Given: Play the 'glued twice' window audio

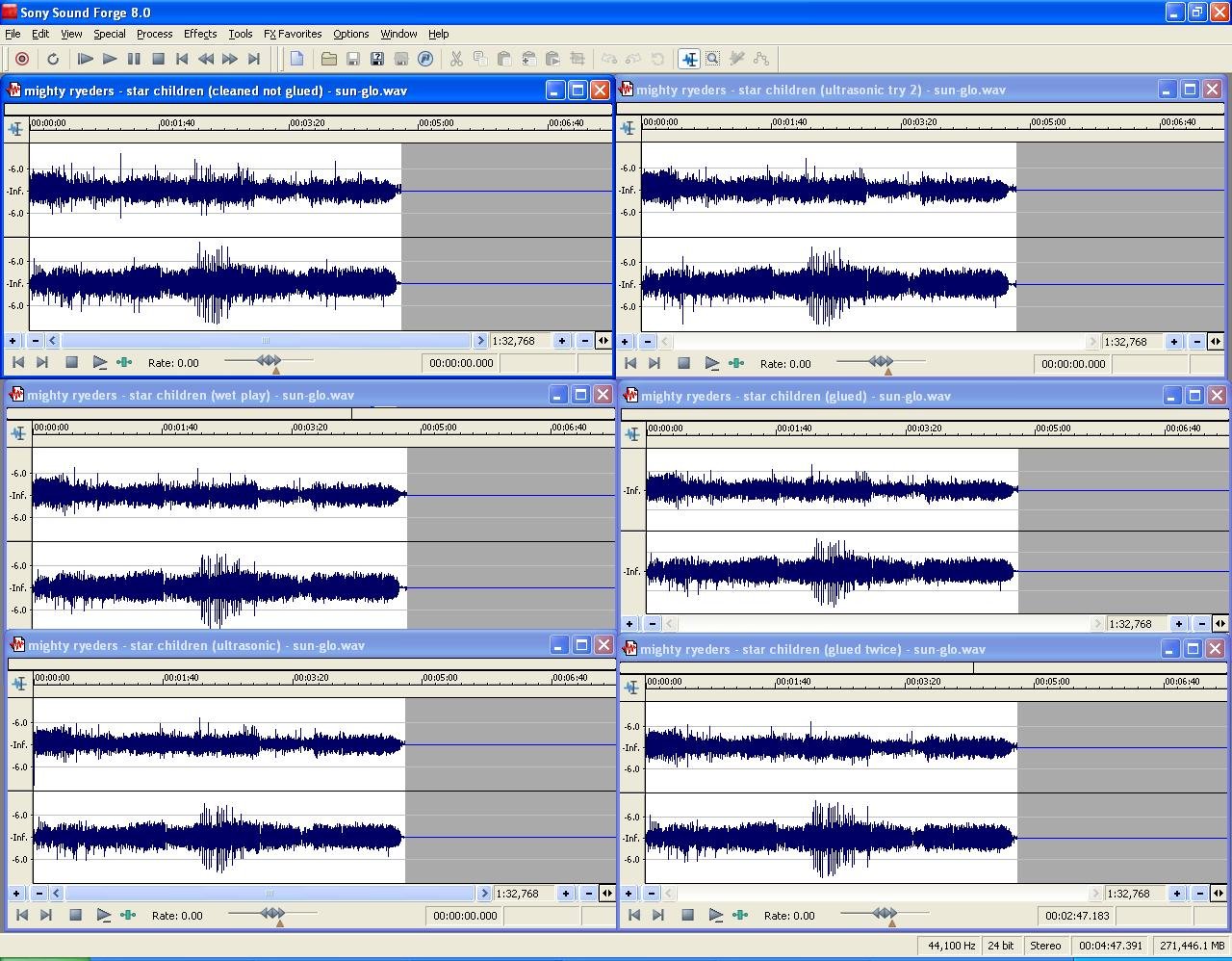Looking at the screenshot, I should pyautogui.click(x=715, y=916).
